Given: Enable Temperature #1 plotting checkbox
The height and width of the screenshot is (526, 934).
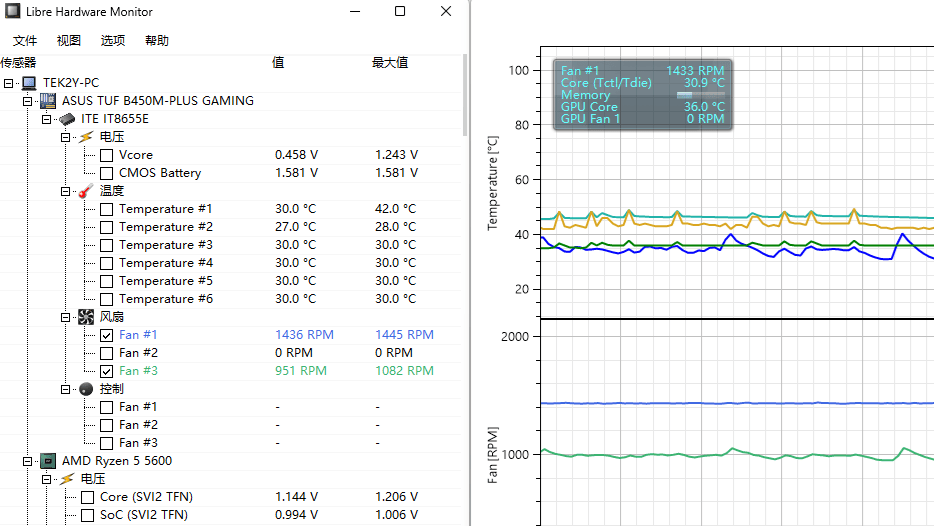Looking at the screenshot, I should [107, 209].
